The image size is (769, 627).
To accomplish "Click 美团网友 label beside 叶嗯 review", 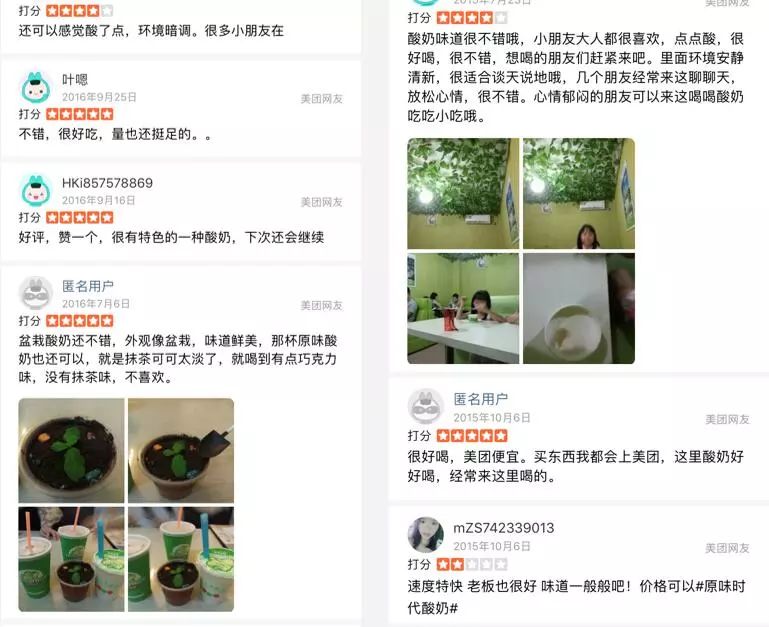I will [x=322, y=99].
